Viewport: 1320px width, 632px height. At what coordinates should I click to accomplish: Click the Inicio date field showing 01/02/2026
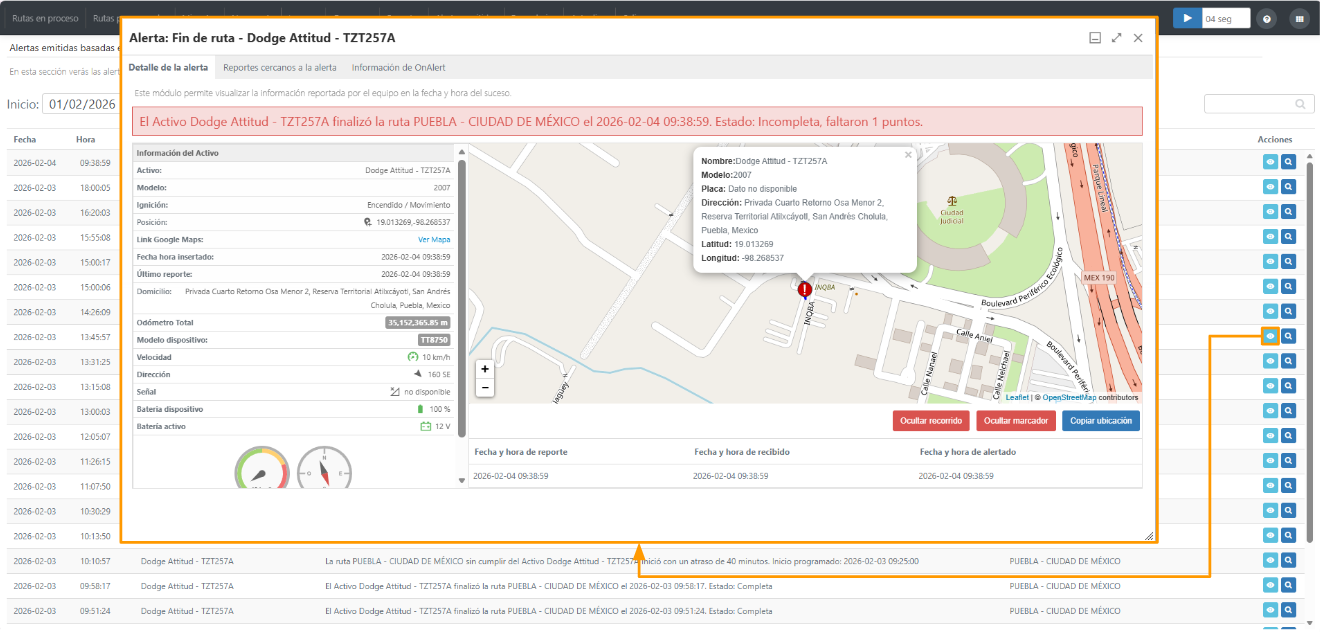coord(82,104)
